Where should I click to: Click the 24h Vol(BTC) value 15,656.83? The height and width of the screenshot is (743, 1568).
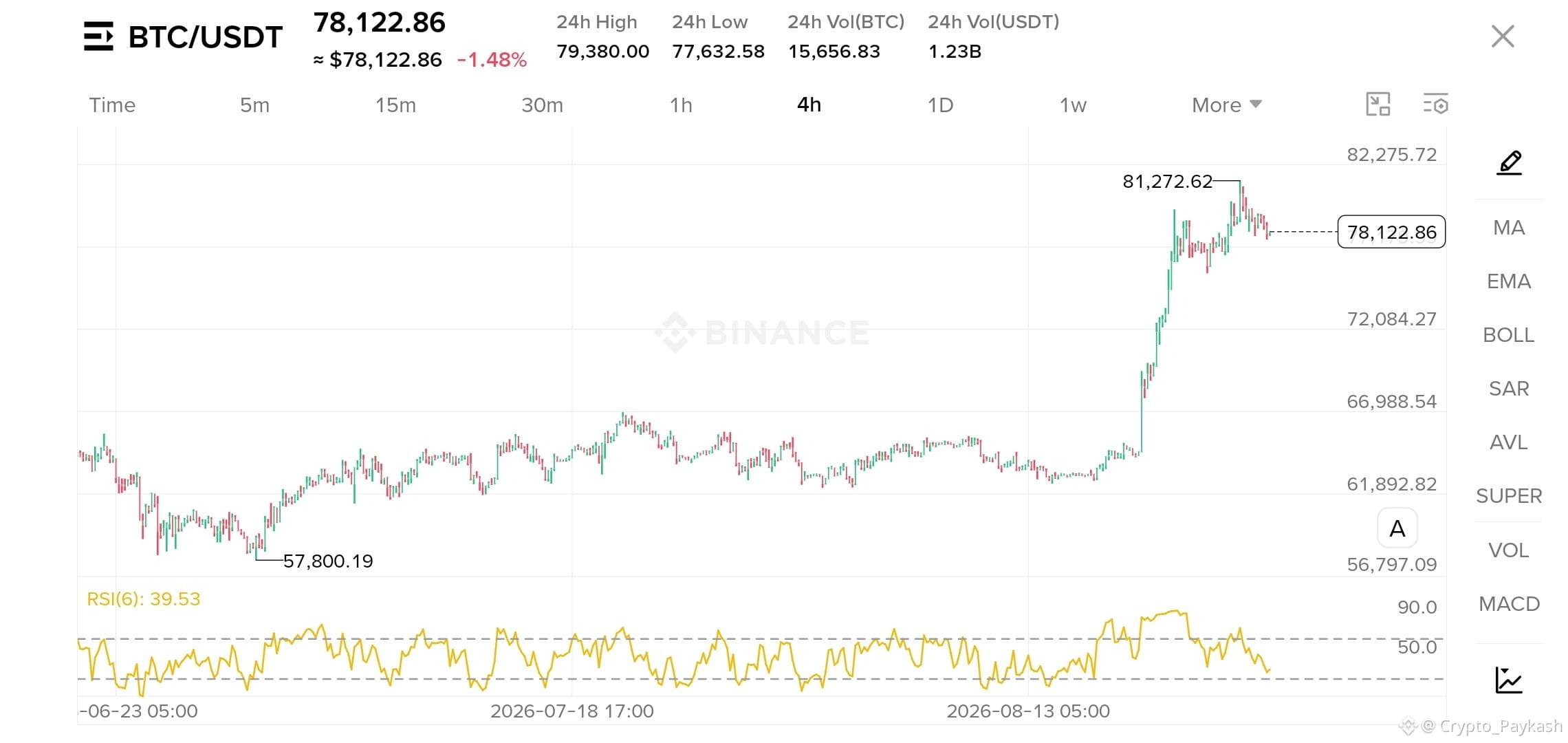point(834,52)
